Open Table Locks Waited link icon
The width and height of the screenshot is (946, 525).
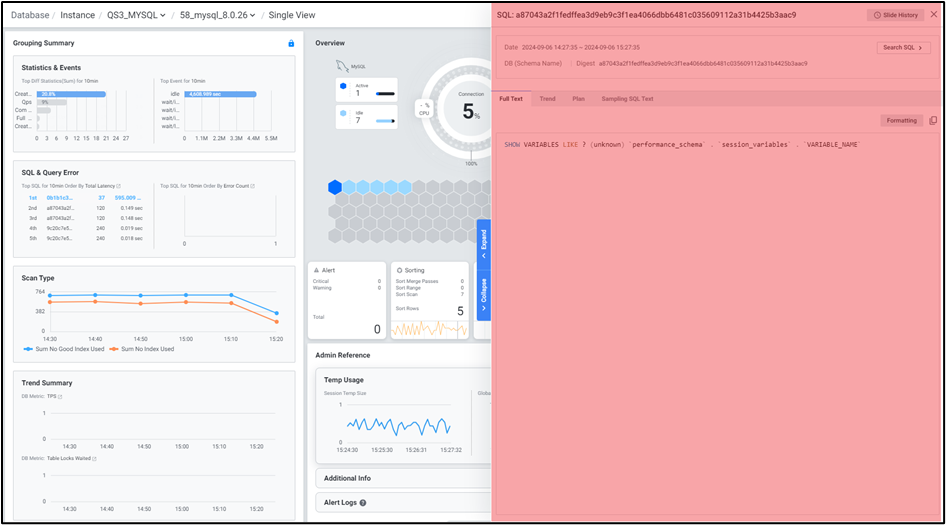click(x=94, y=458)
